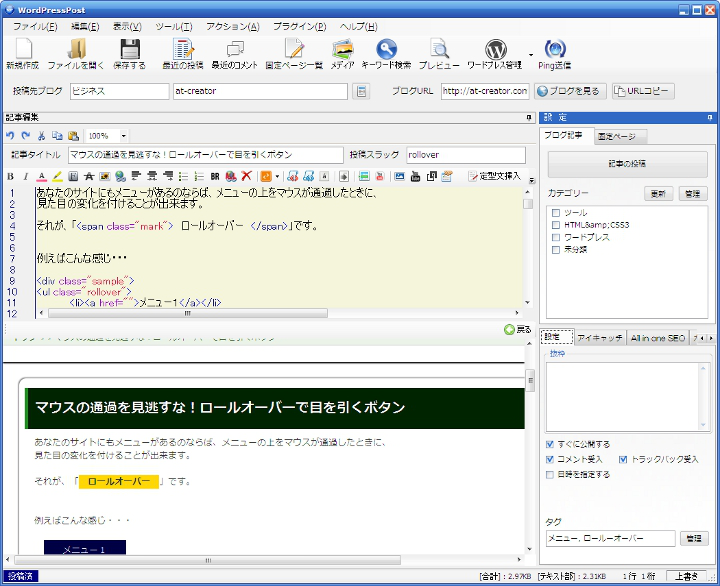Click the 記事の投稿 button
This screenshot has height=586, width=720.
[x=627, y=163]
